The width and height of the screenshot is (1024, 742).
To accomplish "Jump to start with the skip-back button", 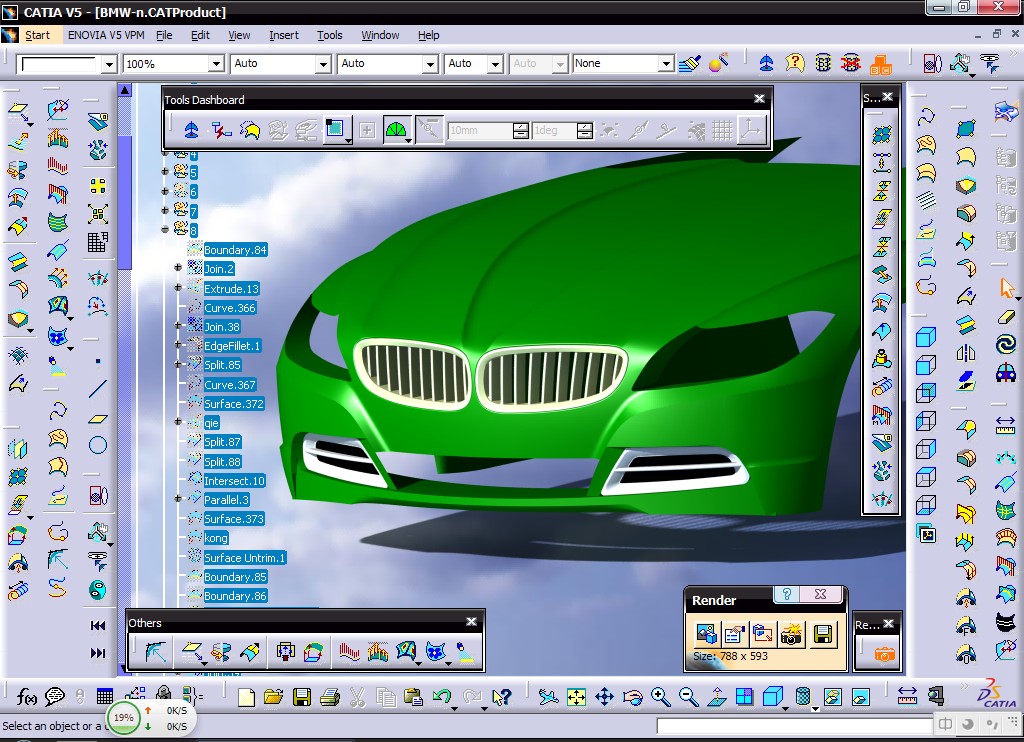I will 98,625.
